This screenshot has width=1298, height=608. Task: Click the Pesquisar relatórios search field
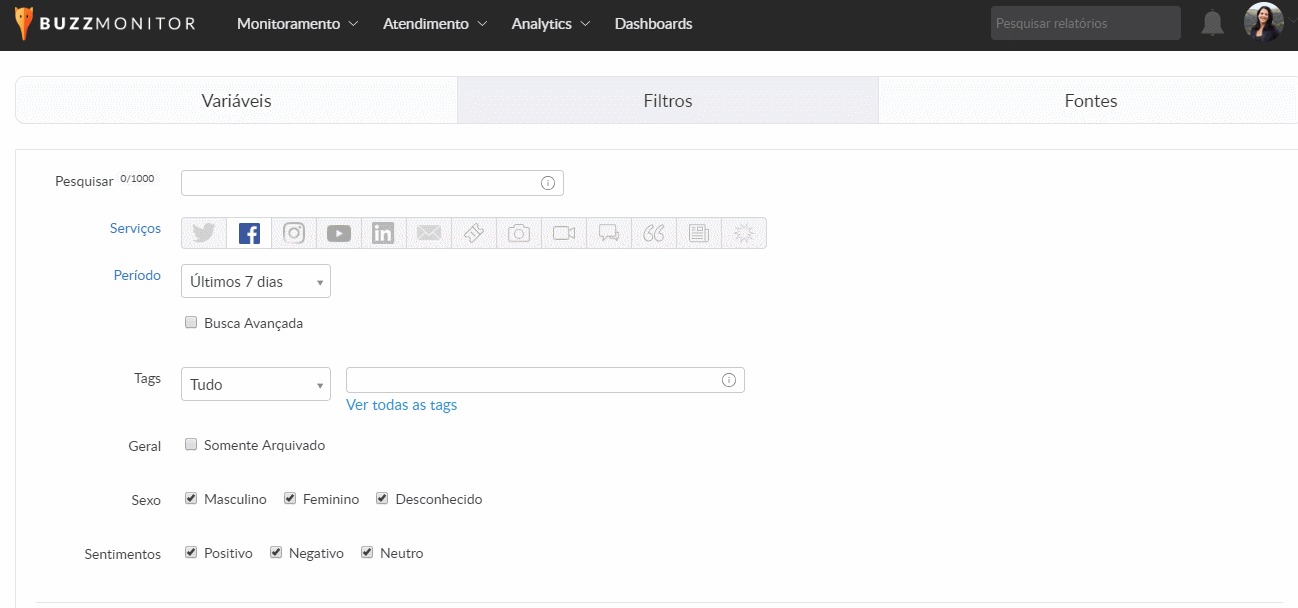pyautogui.click(x=1085, y=24)
